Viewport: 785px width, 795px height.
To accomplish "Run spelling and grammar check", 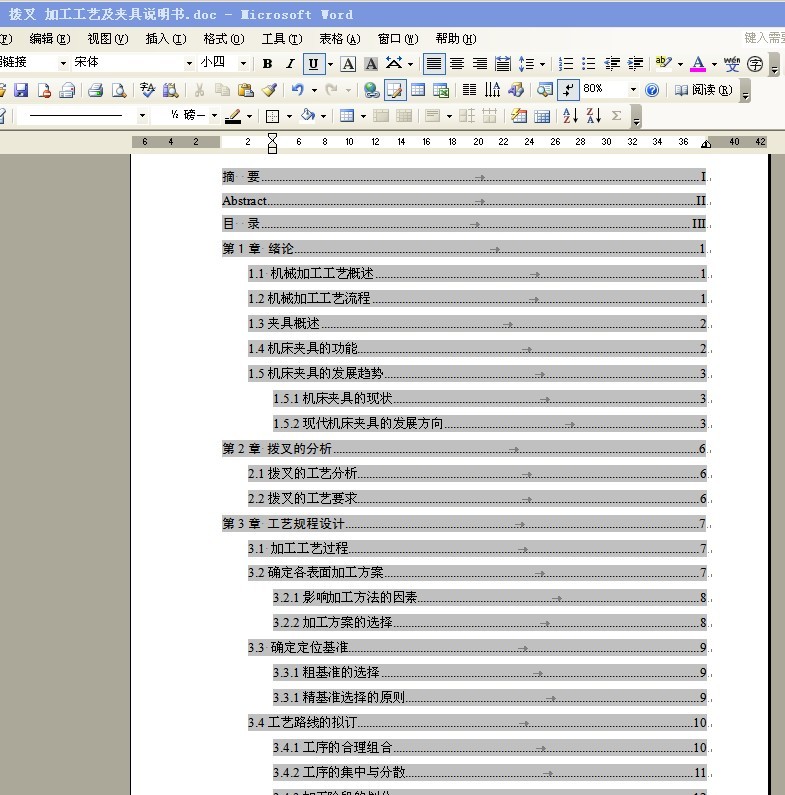I will coord(148,91).
